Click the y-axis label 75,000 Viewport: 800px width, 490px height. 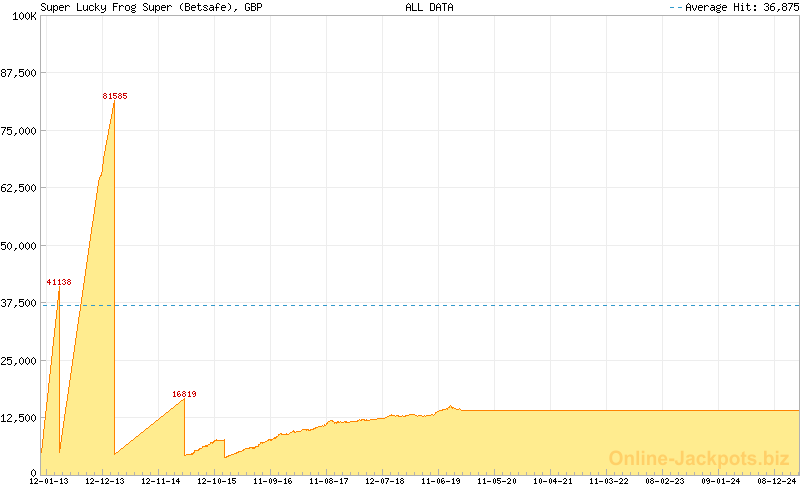19,131
